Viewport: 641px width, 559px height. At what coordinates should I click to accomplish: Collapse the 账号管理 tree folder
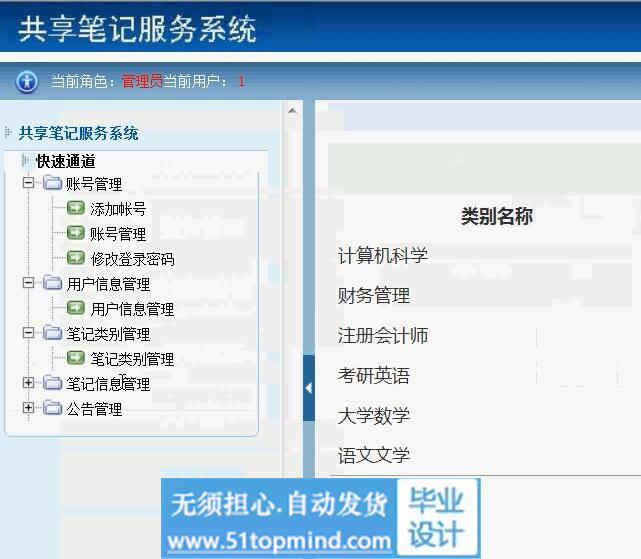click(28, 182)
